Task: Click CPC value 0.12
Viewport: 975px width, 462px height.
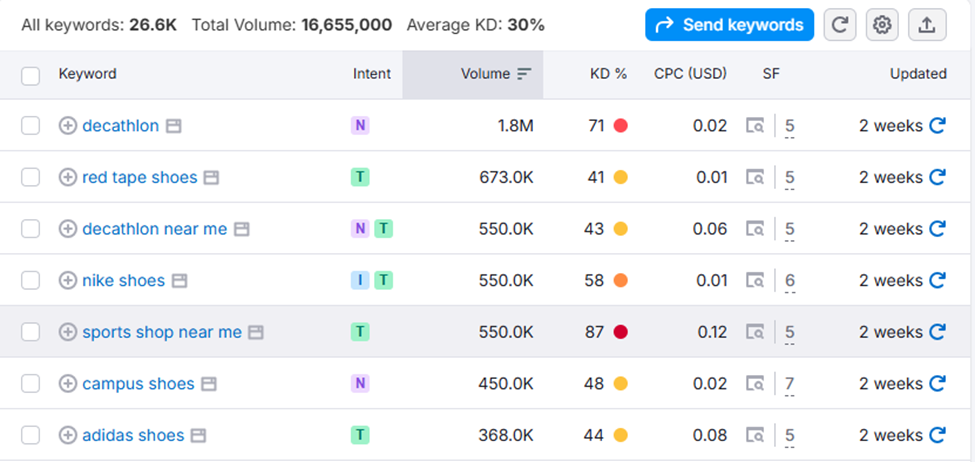Action: [x=712, y=332]
